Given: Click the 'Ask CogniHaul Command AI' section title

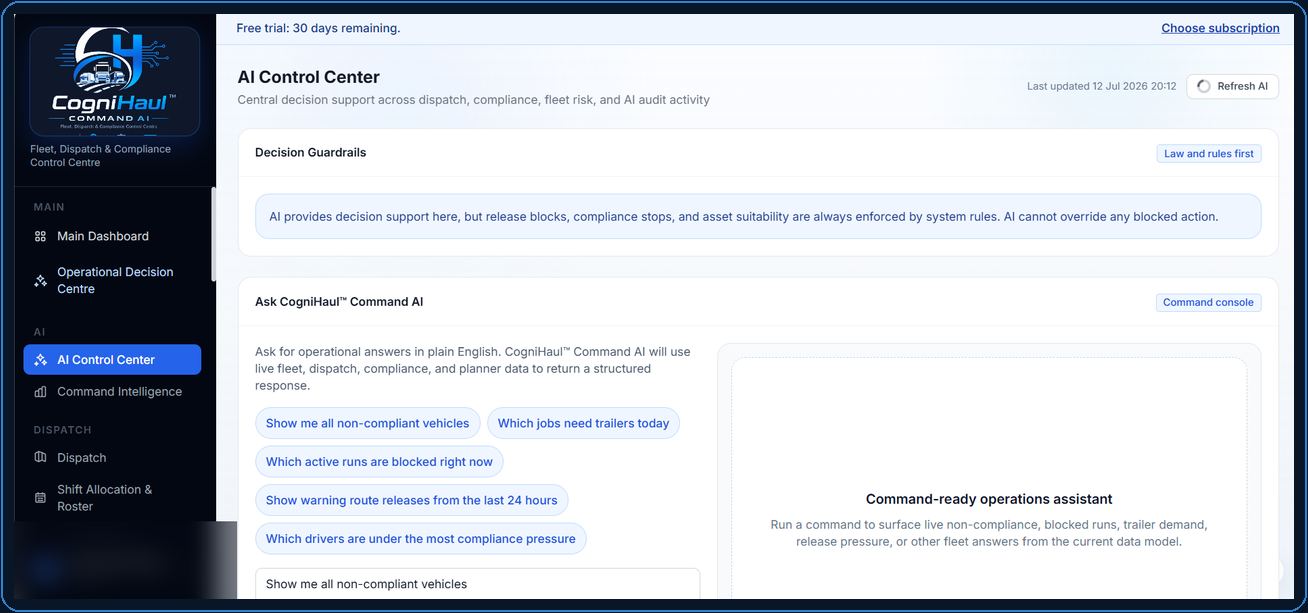Looking at the screenshot, I should pyautogui.click(x=339, y=302).
